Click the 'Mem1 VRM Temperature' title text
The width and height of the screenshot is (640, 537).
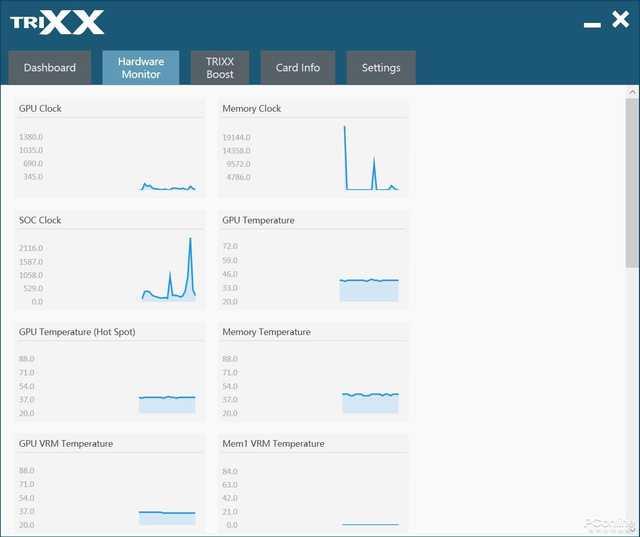coord(273,444)
